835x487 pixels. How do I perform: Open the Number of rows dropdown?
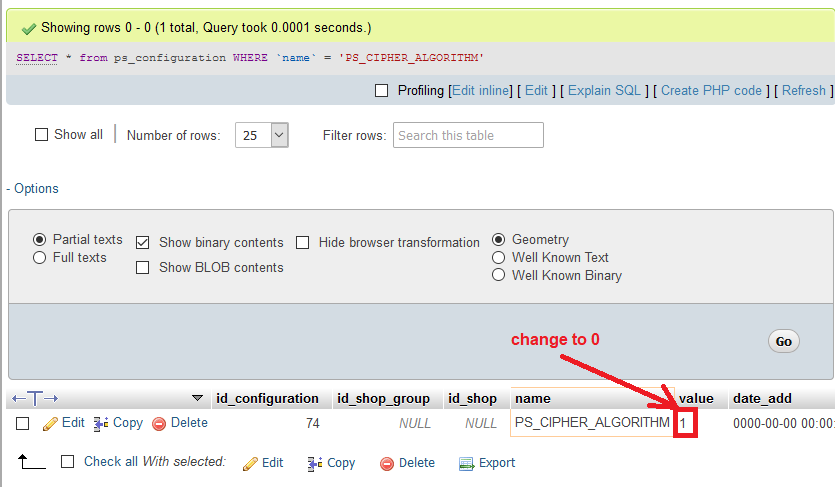pyautogui.click(x=261, y=135)
